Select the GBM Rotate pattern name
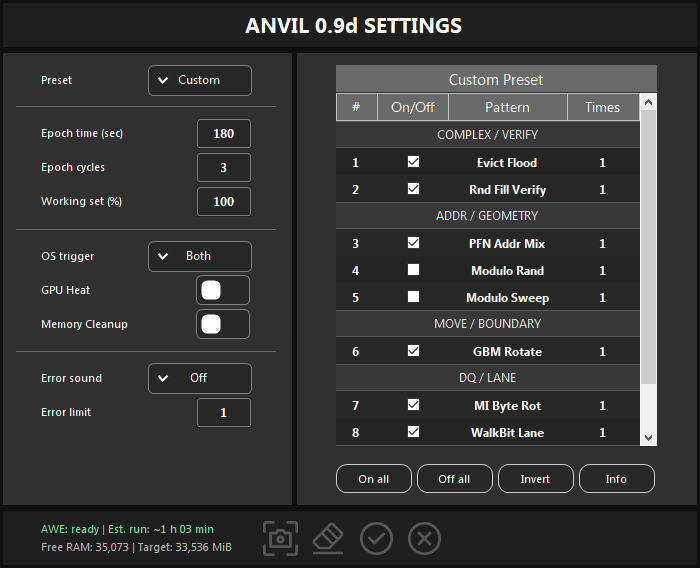The width and height of the screenshot is (700, 568). (x=508, y=352)
